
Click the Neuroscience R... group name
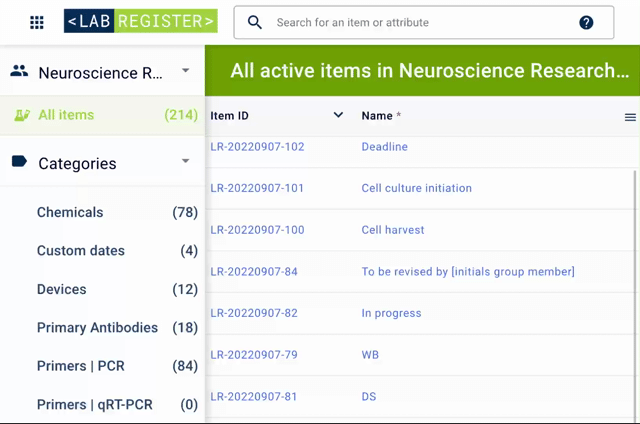tap(100, 73)
